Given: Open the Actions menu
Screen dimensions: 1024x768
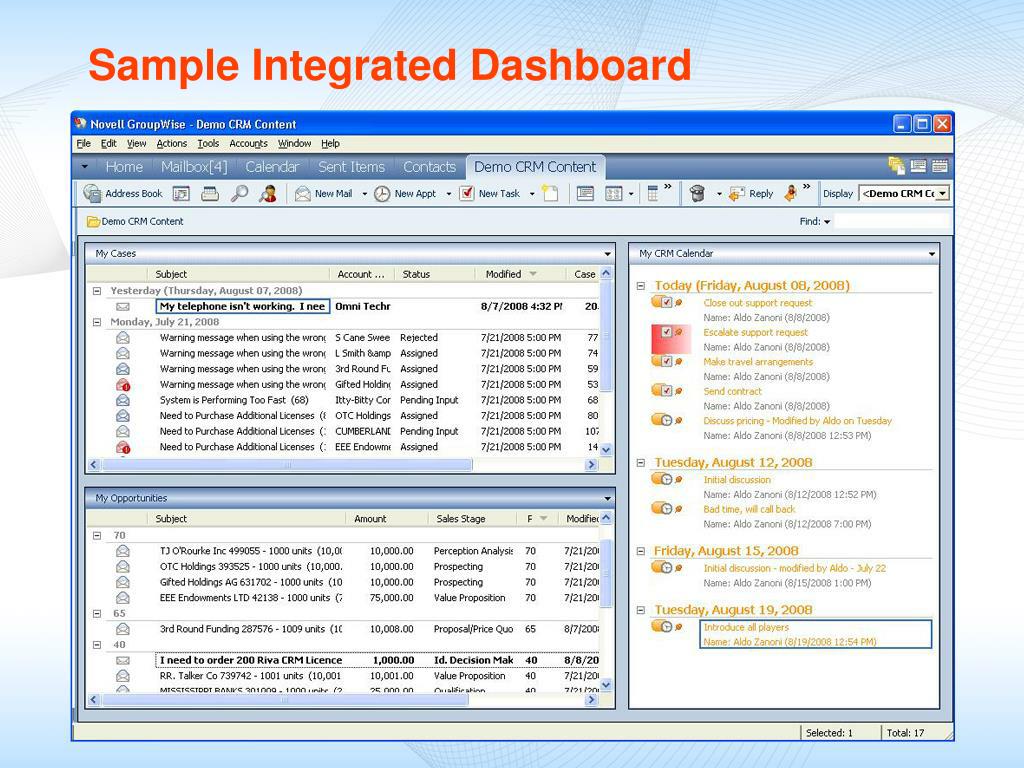Looking at the screenshot, I should [172, 143].
